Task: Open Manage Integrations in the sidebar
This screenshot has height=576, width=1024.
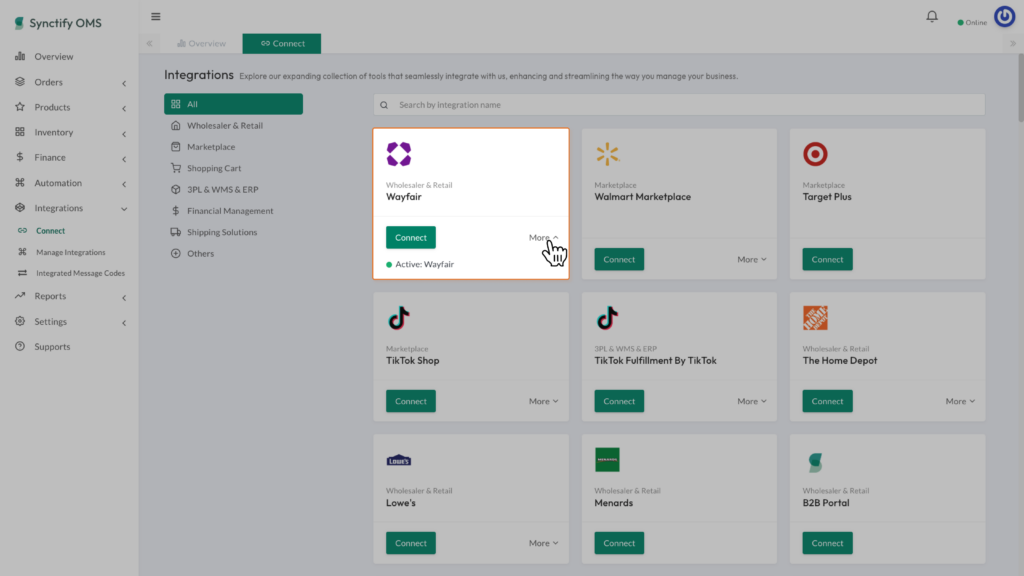Action: click(x=71, y=252)
